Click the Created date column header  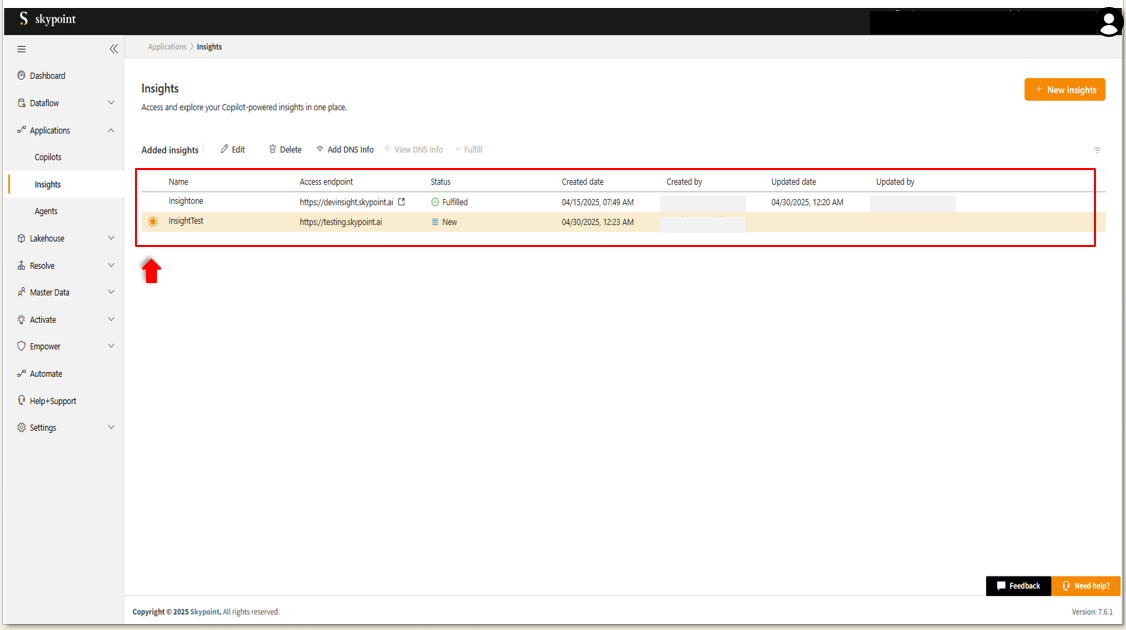tap(582, 182)
